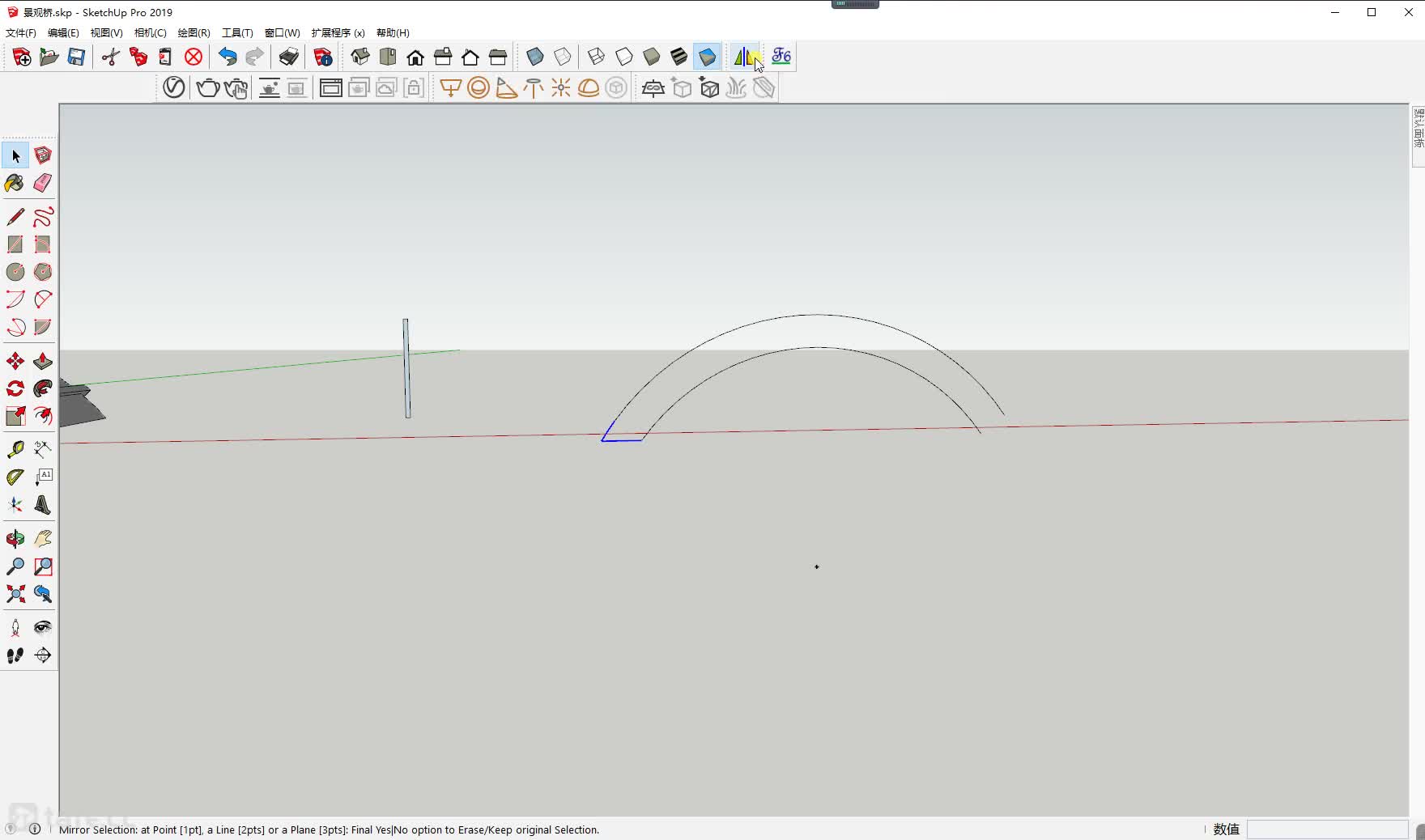1425x840 pixels.
Task: Select the Polygon tool
Action: pyautogui.click(x=43, y=272)
